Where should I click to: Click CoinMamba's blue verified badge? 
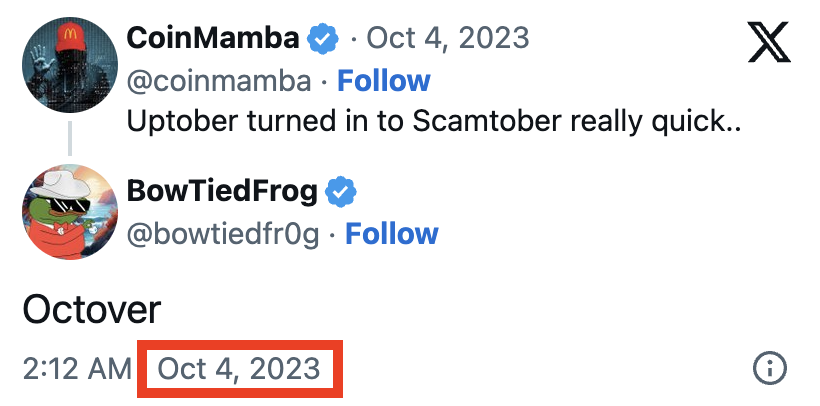(x=323, y=39)
